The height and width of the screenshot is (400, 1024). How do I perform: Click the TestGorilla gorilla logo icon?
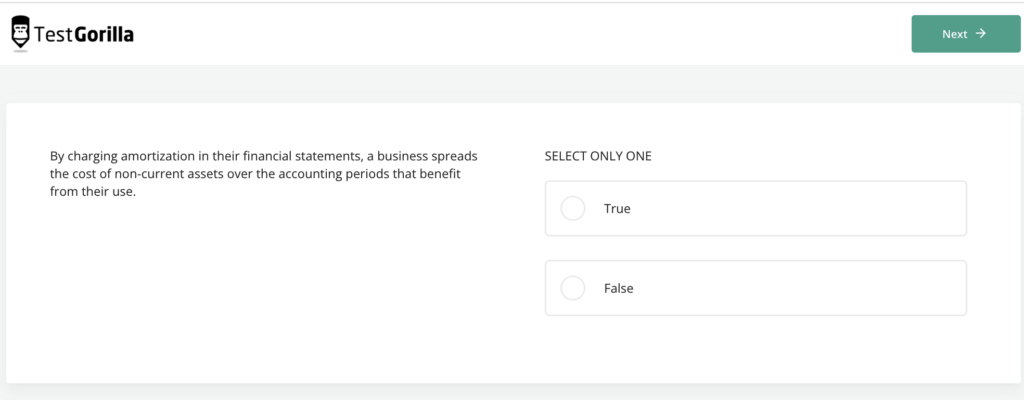pyautogui.click(x=20, y=34)
